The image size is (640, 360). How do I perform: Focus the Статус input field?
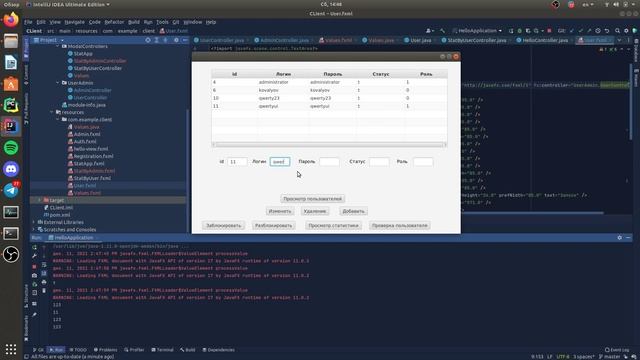click(x=379, y=162)
